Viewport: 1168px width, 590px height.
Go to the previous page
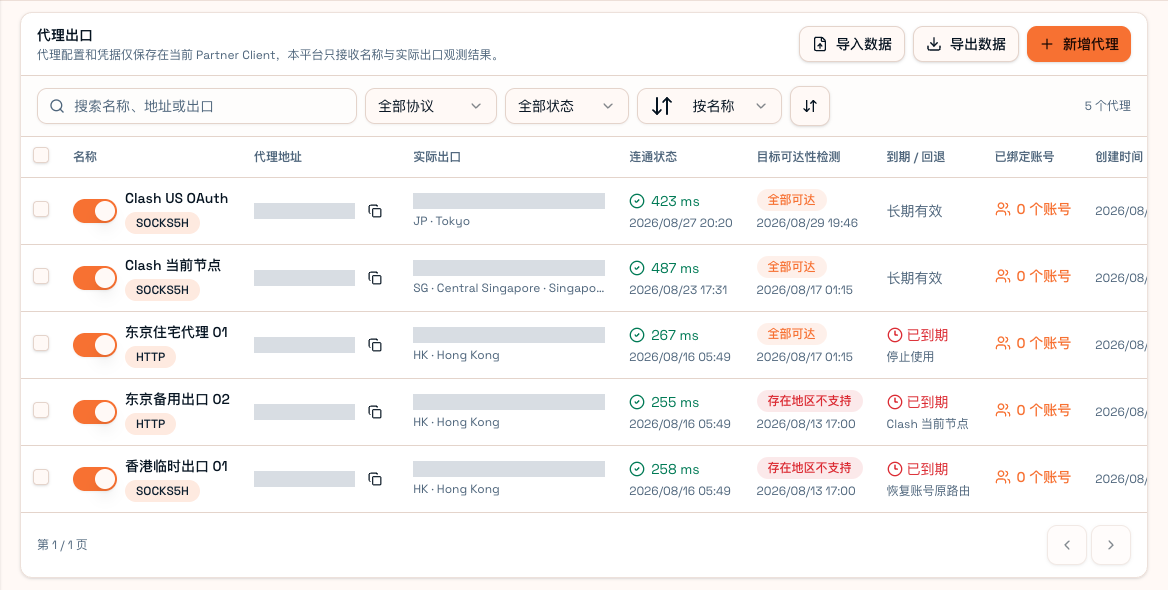(x=1067, y=545)
